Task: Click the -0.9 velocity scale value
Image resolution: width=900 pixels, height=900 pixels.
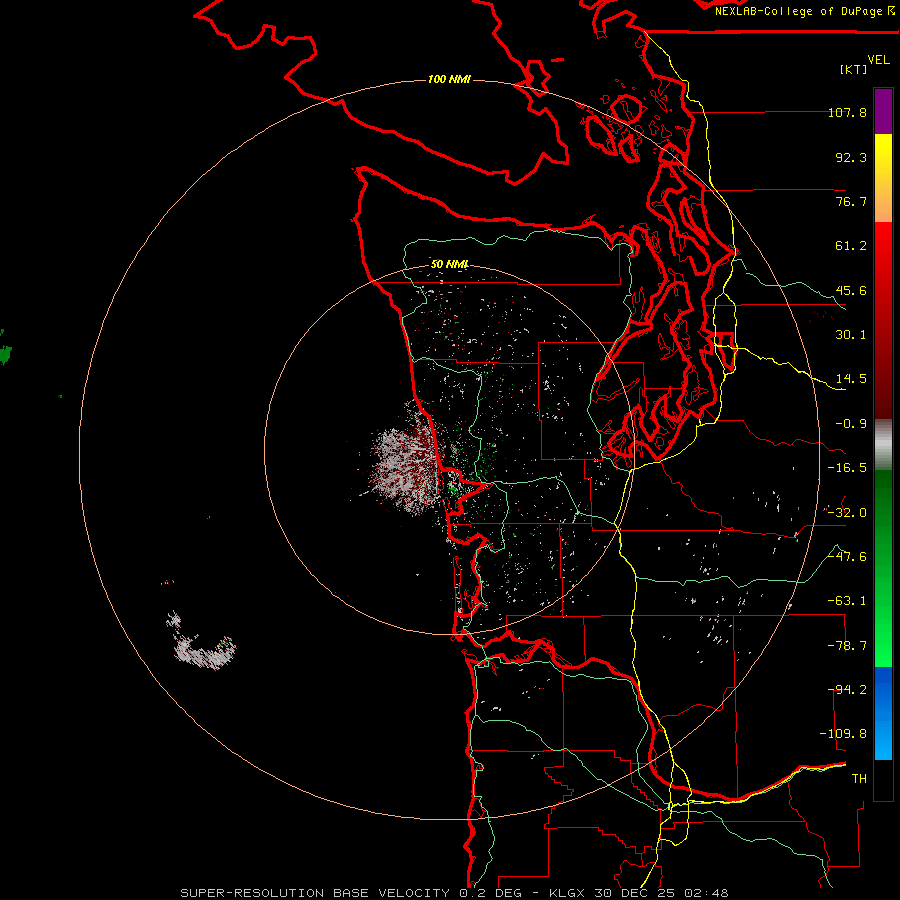Action: [x=851, y=424]
